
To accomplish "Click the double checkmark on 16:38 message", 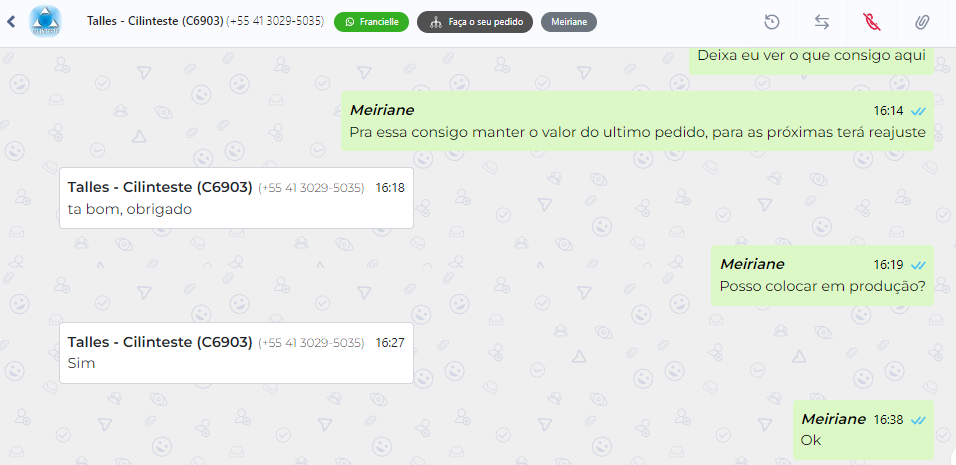I will 918,420.
